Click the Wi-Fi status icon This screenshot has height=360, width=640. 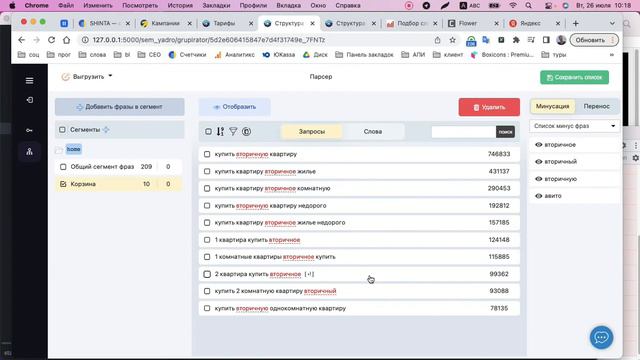click(513, 6)
